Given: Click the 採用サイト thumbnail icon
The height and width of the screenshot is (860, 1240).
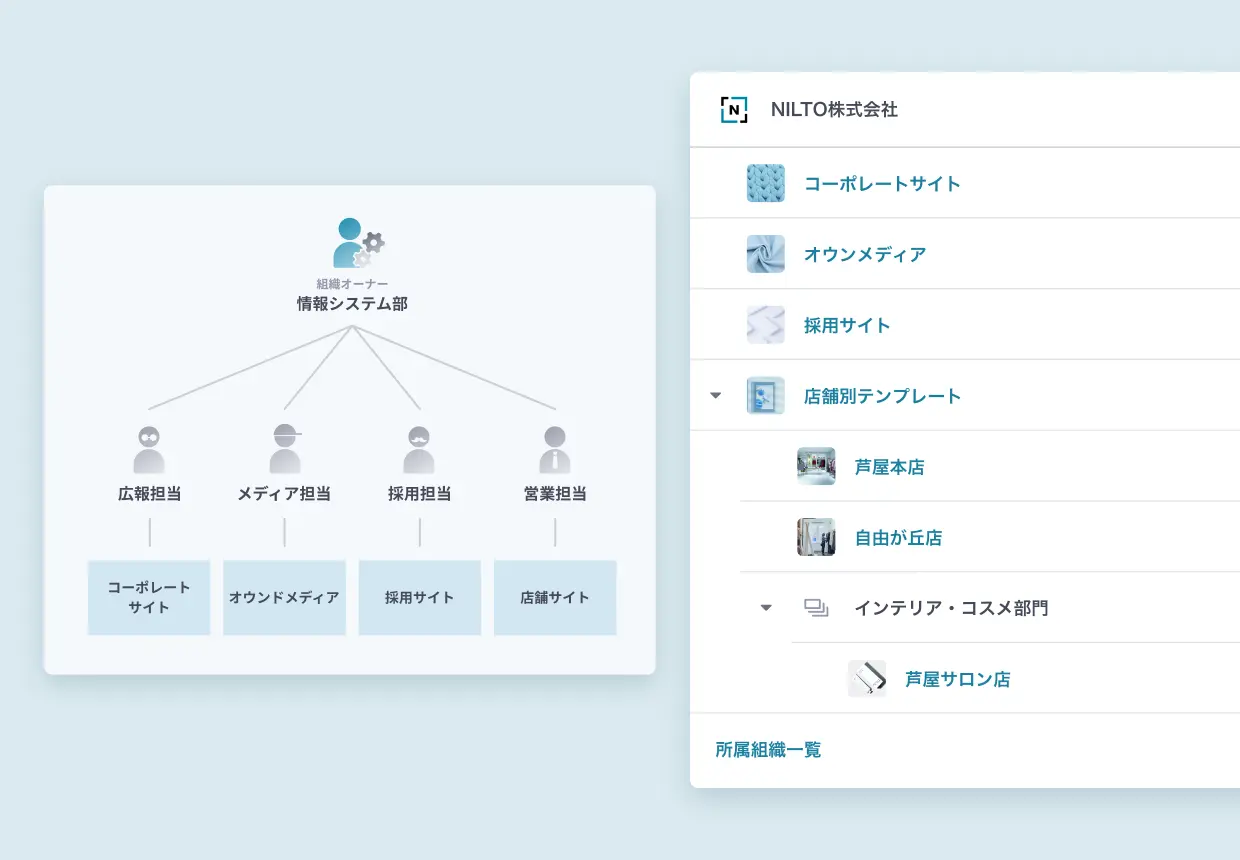Looking at the screenshot, I should coord(766,325).
